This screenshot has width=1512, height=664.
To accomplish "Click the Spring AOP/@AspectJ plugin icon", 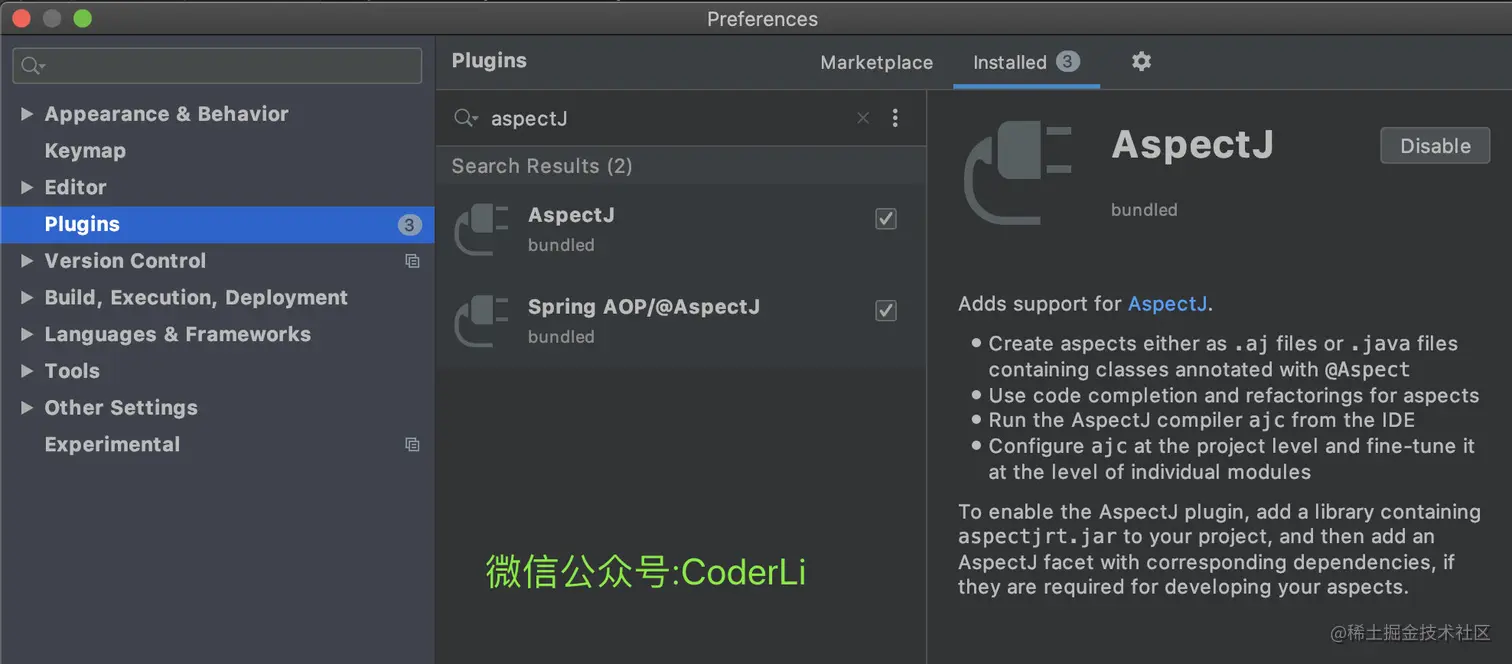I will point(481,320).
